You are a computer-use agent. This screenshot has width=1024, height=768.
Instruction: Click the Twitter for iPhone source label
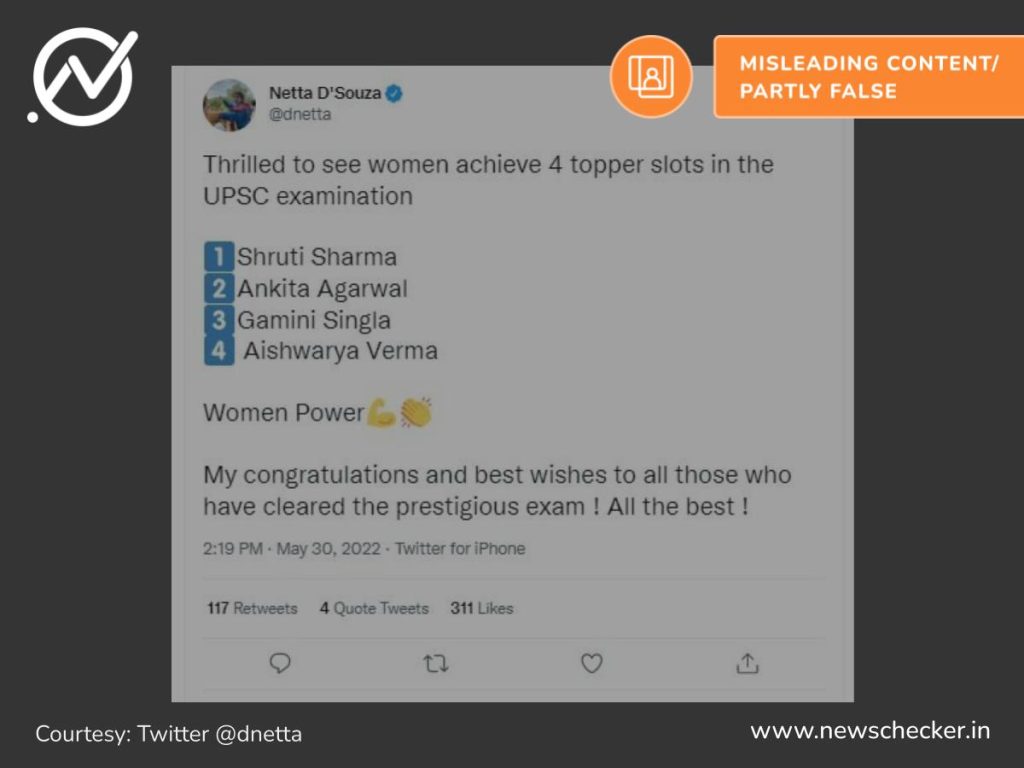(460, 549)
